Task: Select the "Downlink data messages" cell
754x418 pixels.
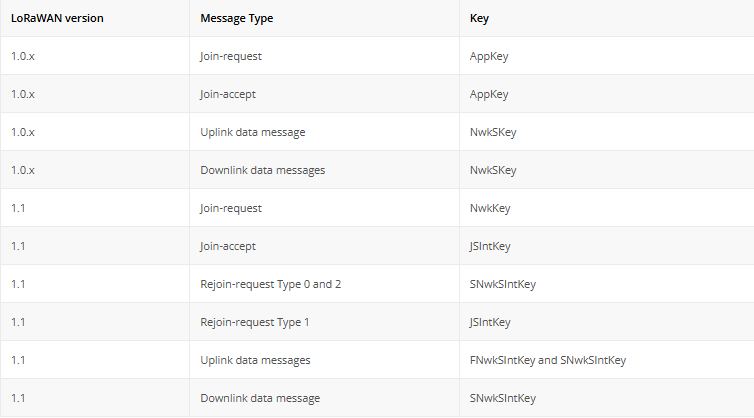Action: click(x=262, y=170)
